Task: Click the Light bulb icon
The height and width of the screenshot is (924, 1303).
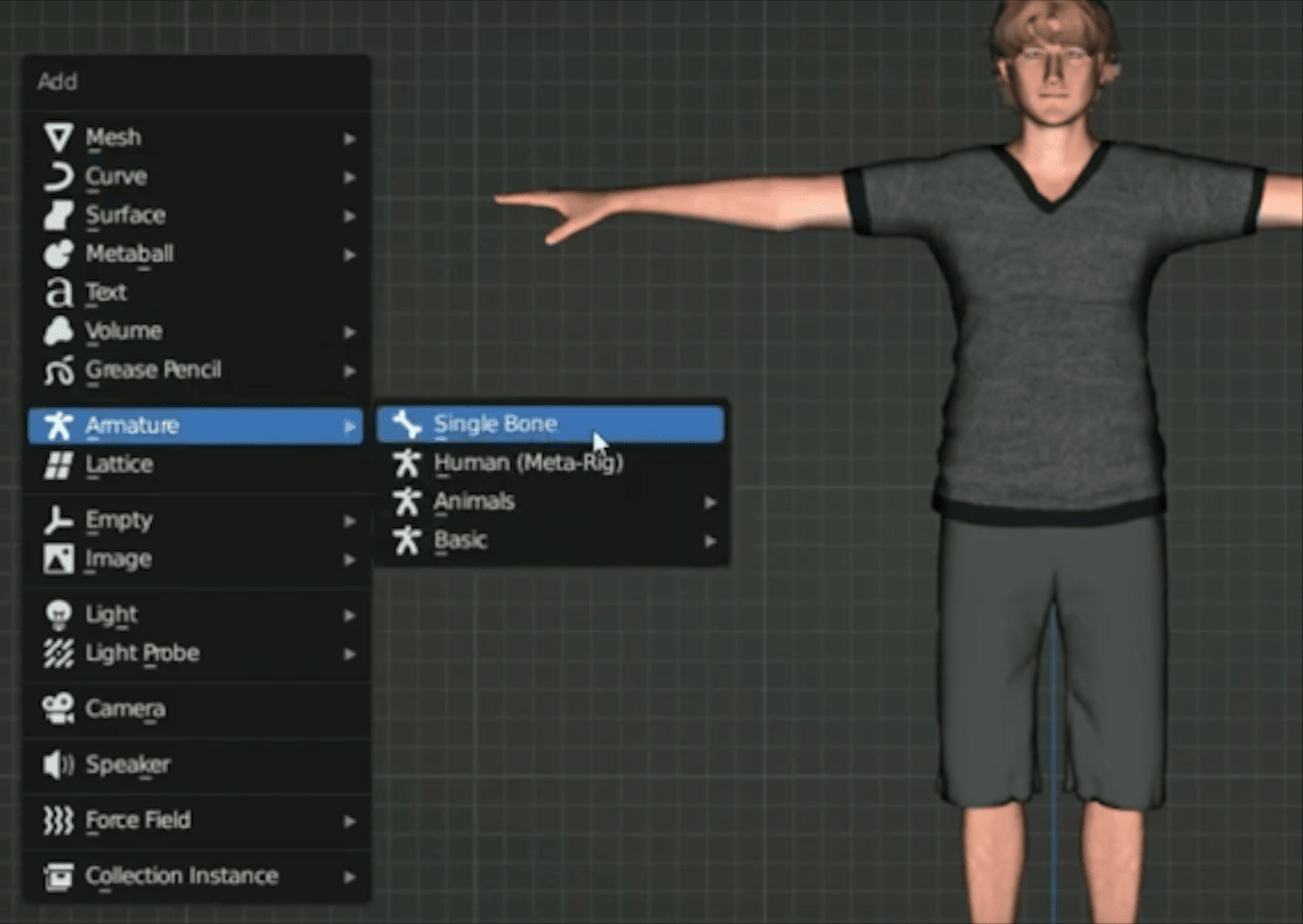Action: 58,614
